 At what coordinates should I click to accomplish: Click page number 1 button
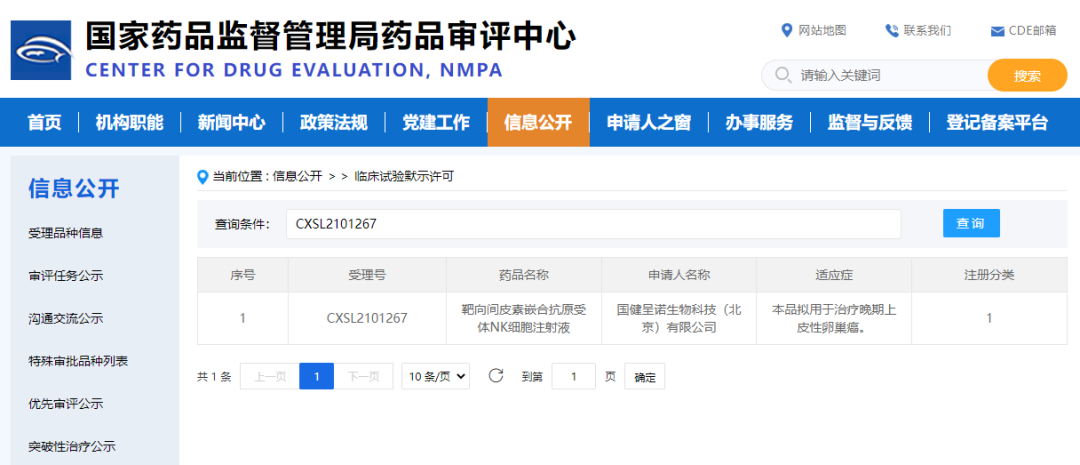pyautogui.click(x=317, y=376)
